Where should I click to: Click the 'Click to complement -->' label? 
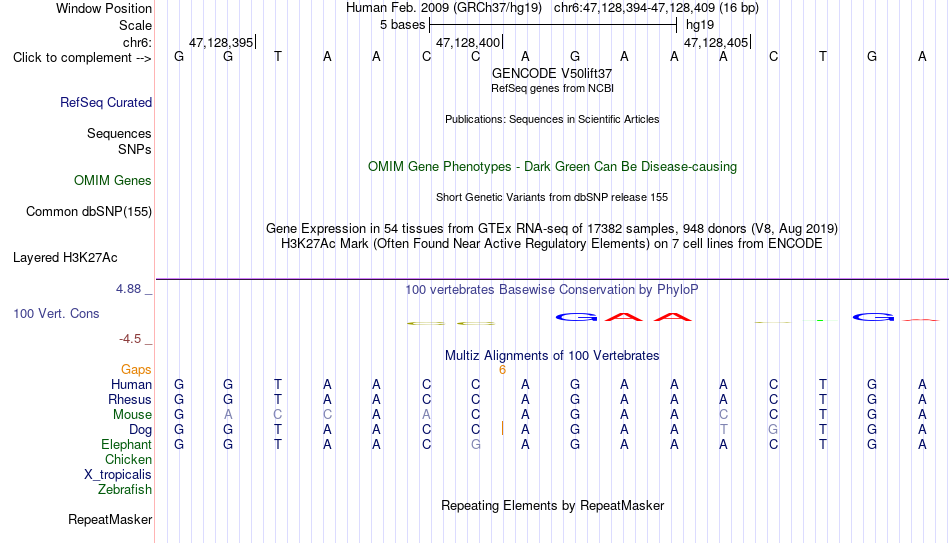82,58
